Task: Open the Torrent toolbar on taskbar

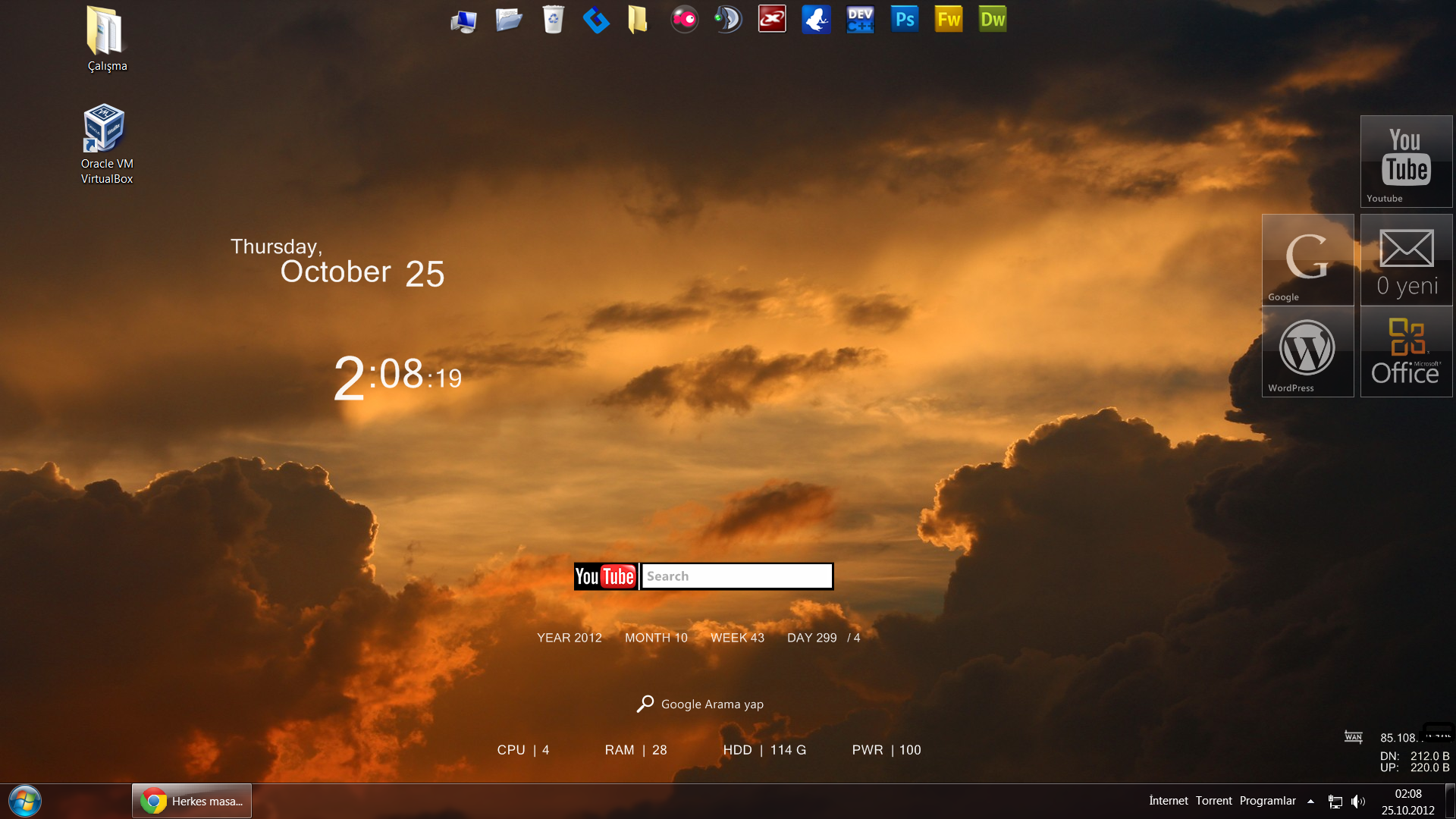Action: [x=1214, y=801]
